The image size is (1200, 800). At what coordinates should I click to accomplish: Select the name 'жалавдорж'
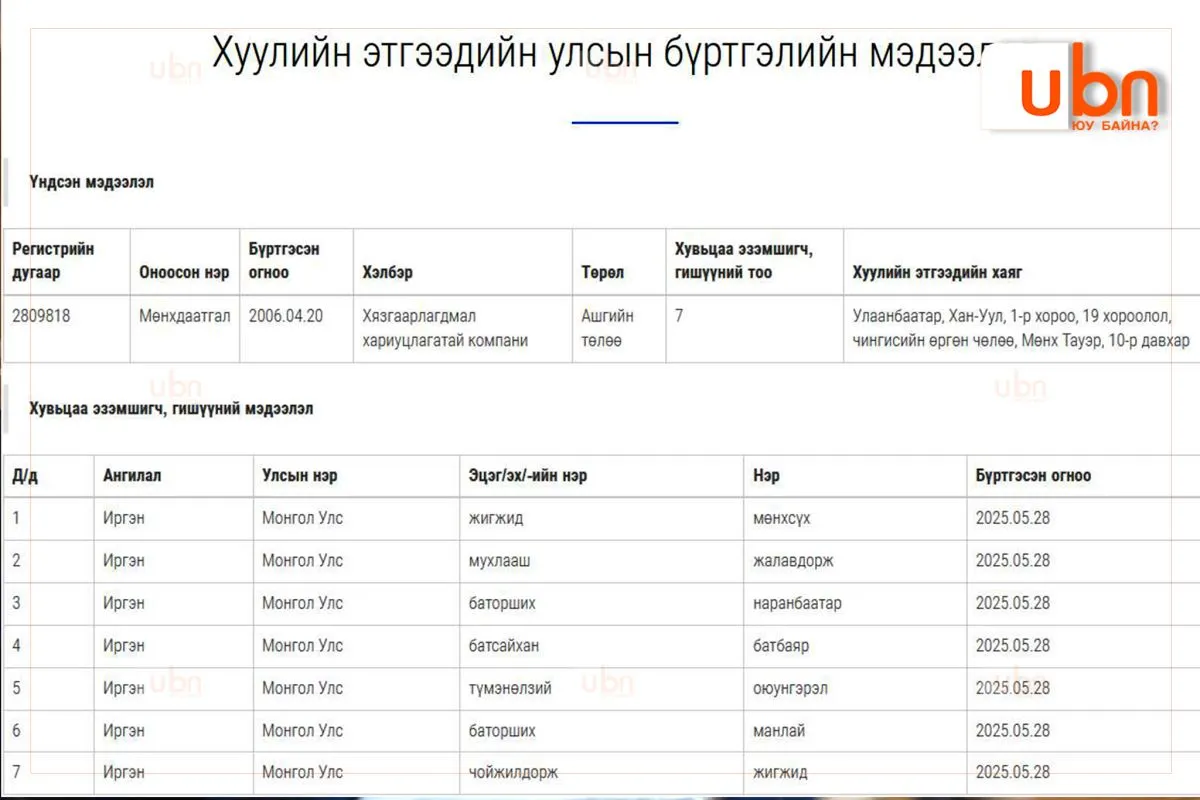coord(793,561)
